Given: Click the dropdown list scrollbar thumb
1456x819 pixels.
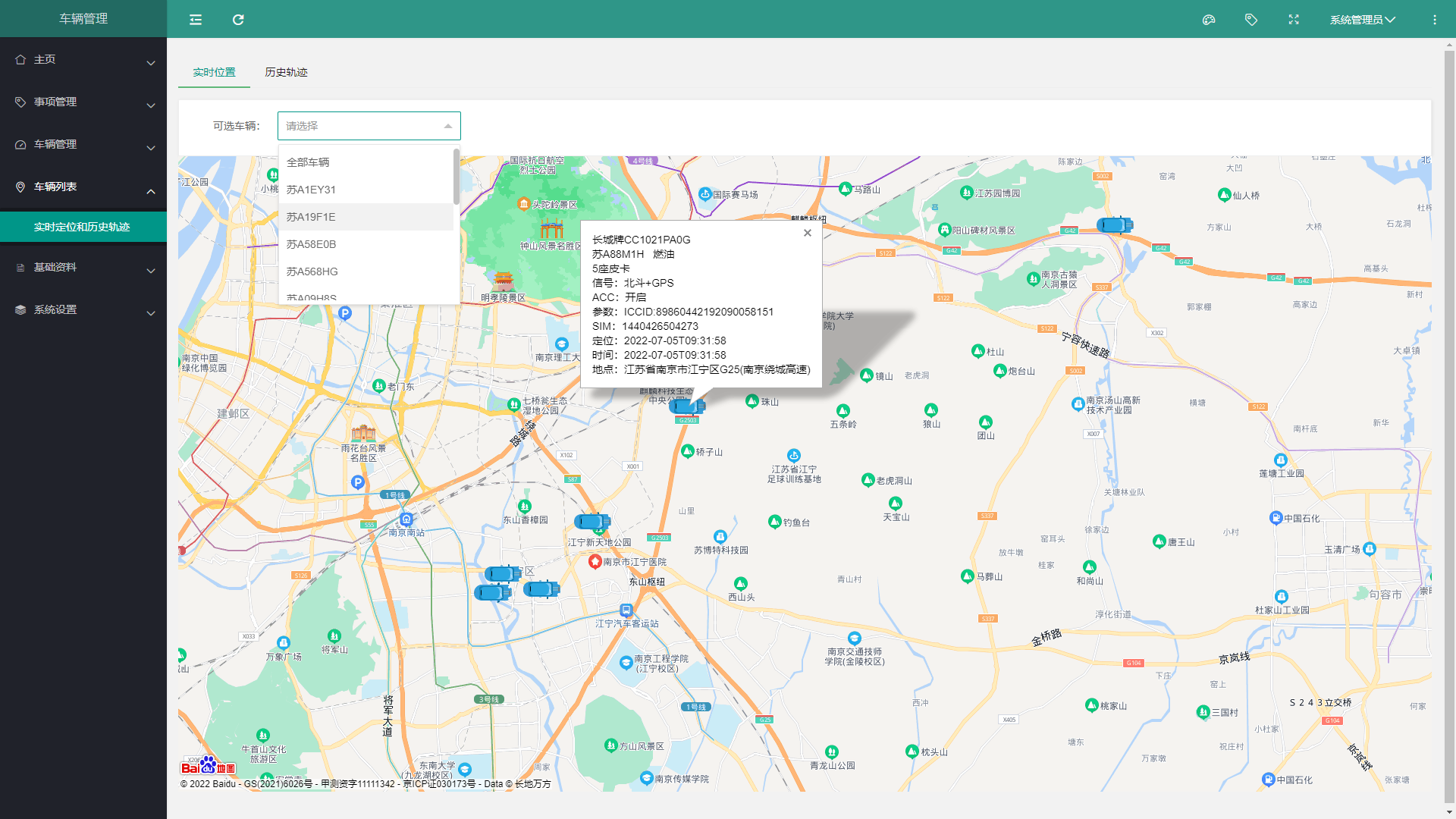Looking at the screenshot, I should (457, 177).
